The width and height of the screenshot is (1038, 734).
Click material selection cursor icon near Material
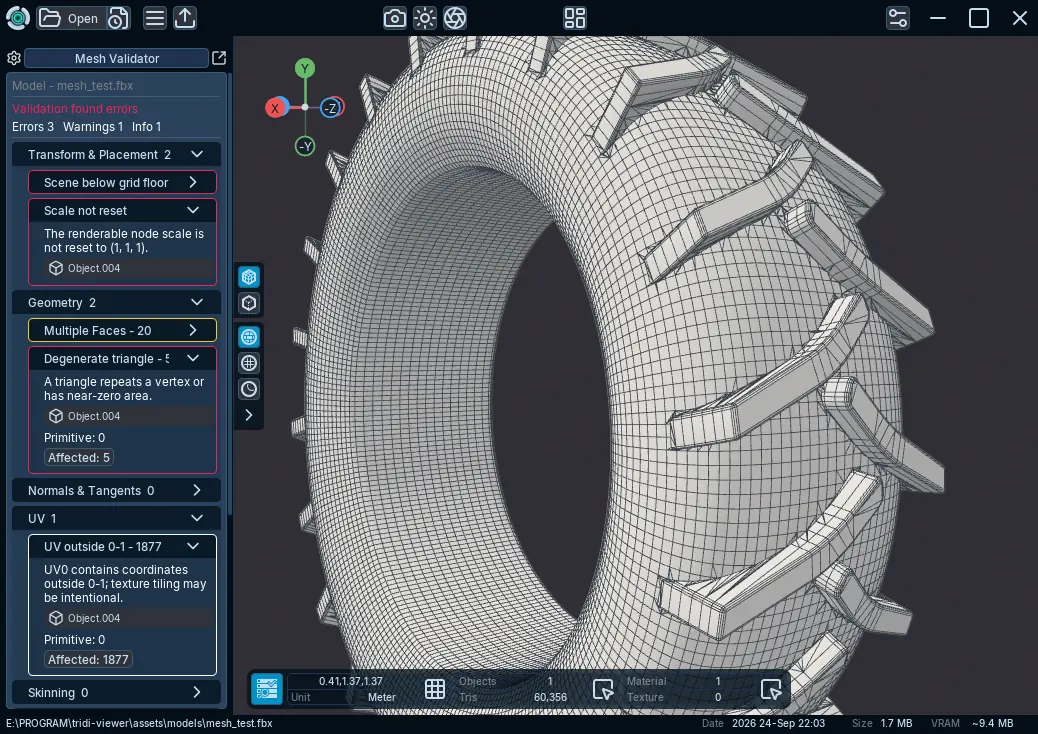(x=771, y=688)
